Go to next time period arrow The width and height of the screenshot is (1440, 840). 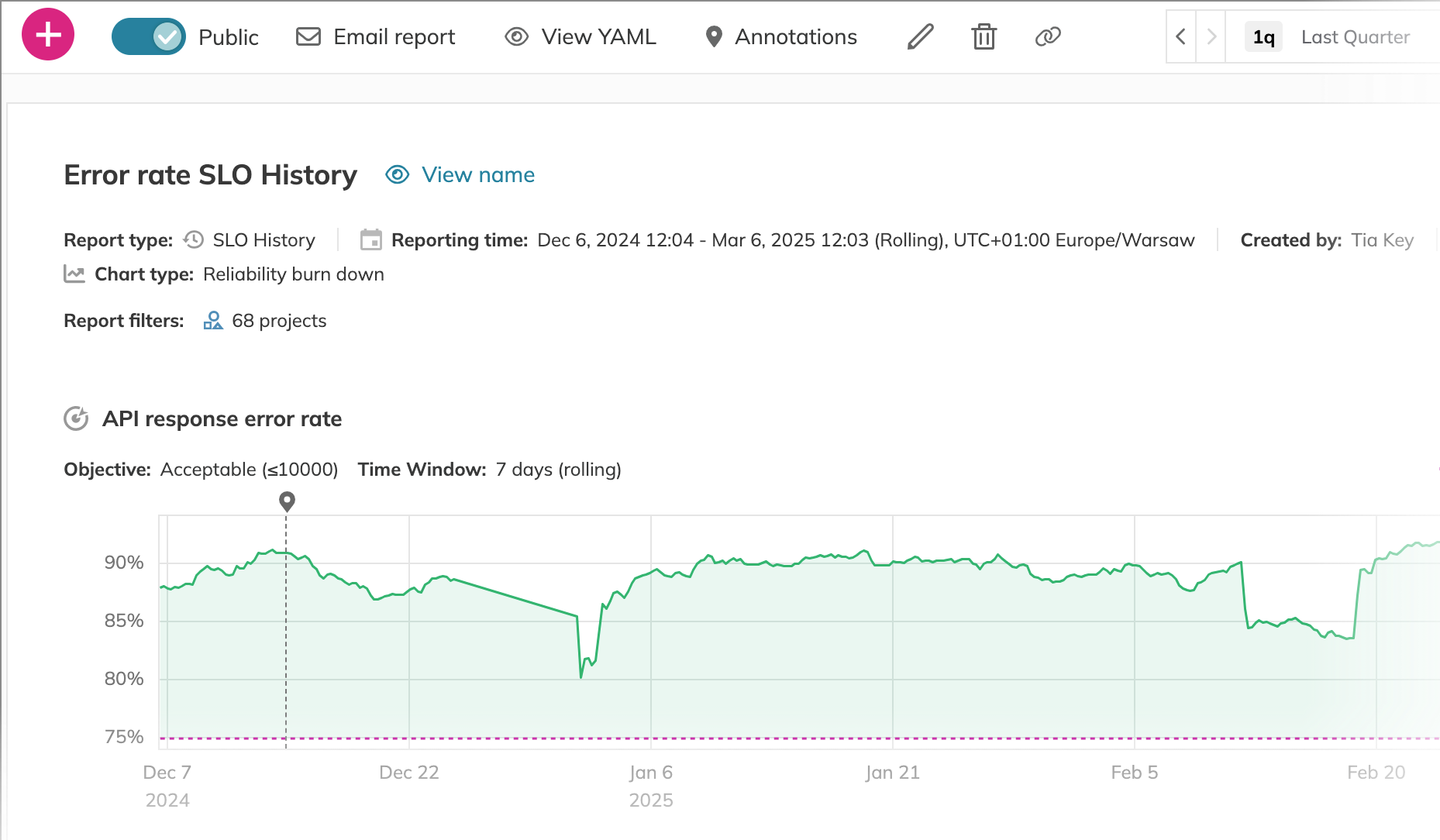[x=1211, y=36]
